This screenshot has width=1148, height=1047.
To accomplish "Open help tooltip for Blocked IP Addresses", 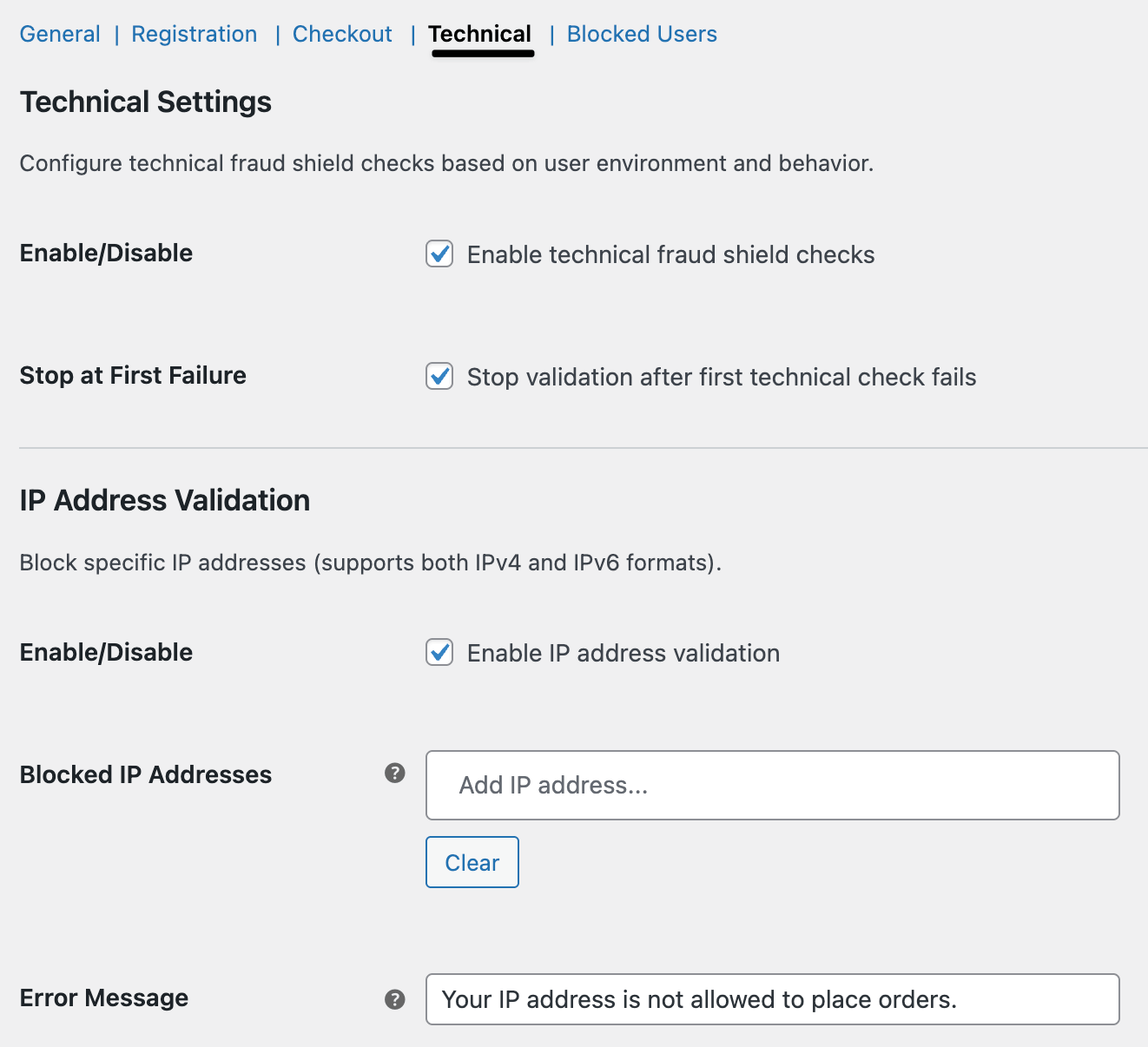I will (395, 773).
